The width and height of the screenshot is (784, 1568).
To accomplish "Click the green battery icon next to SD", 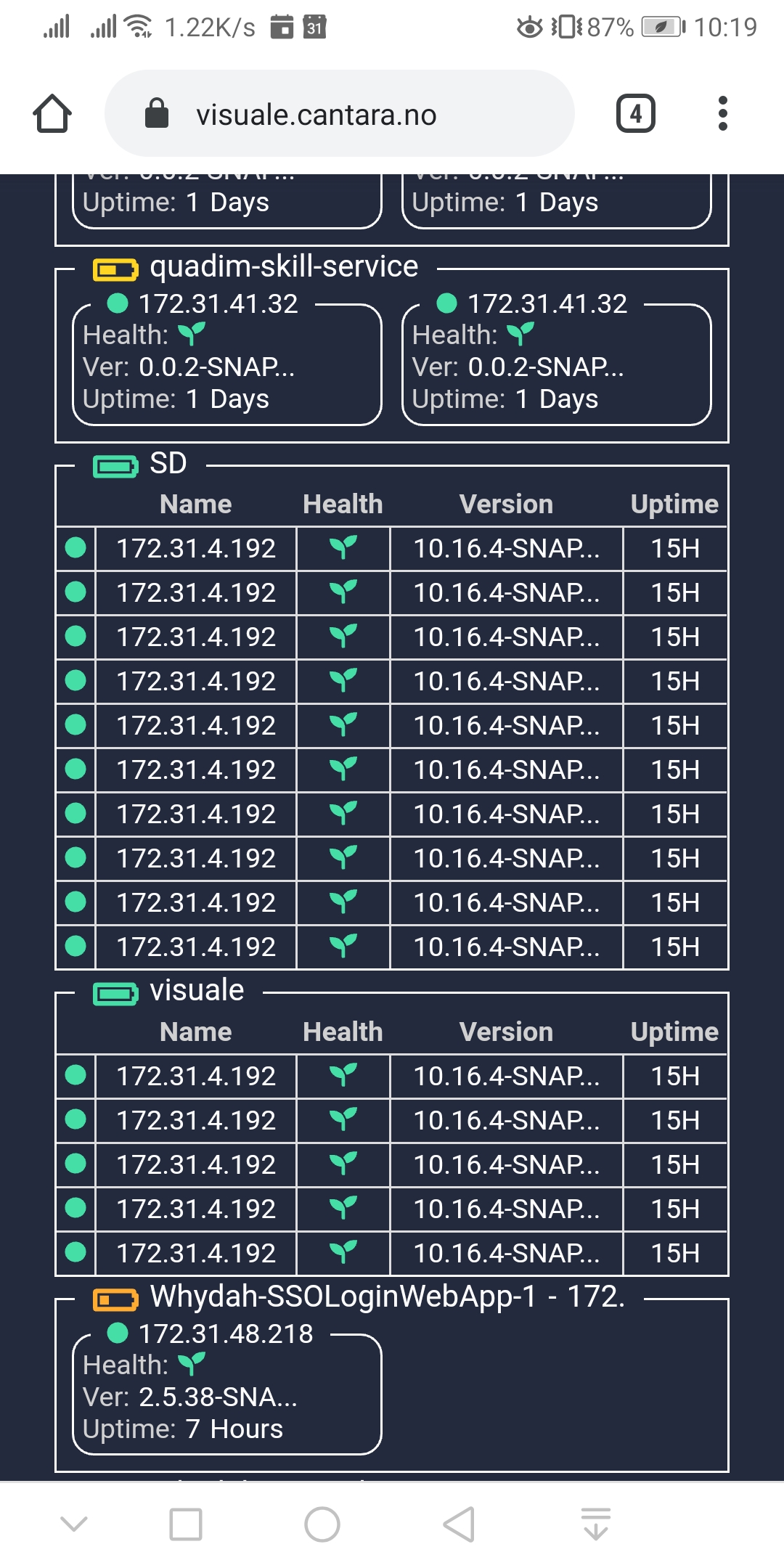I will coord(115,466).
